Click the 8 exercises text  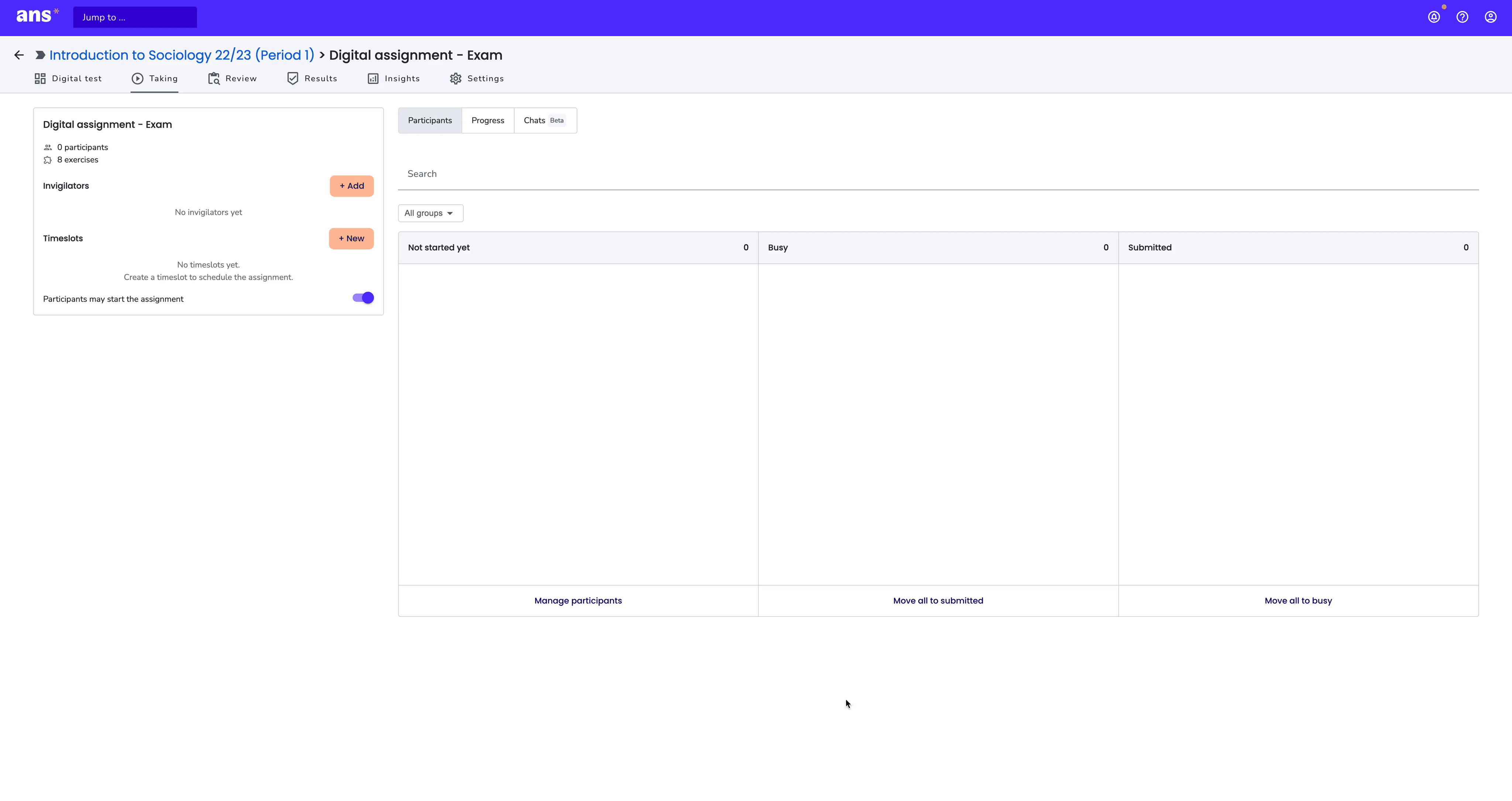78,159
